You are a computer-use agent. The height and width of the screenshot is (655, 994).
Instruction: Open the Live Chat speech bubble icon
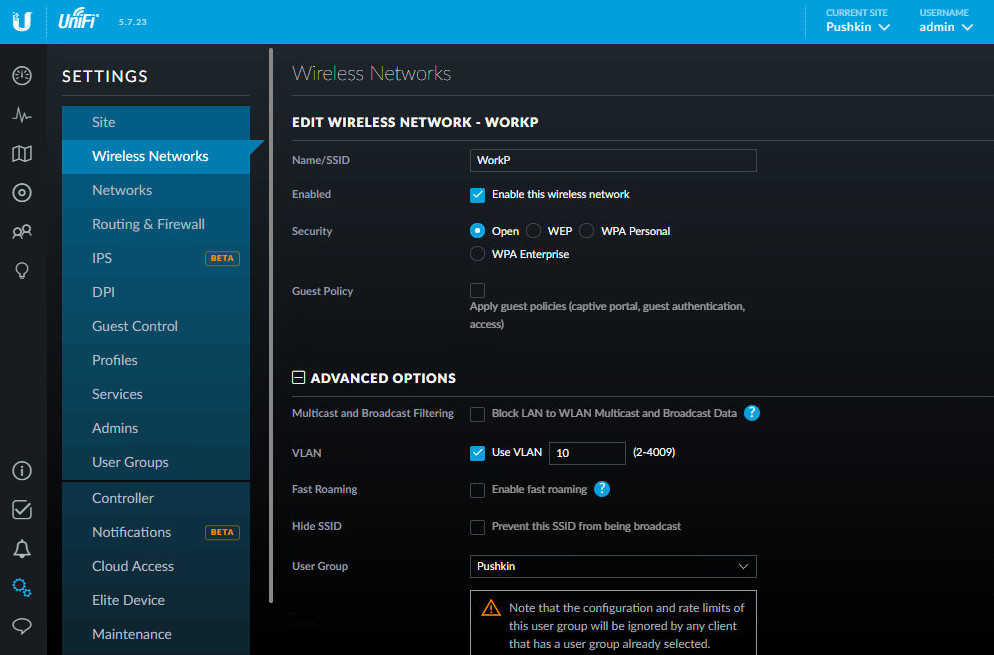pyautogui.click(x=22, y=626)
